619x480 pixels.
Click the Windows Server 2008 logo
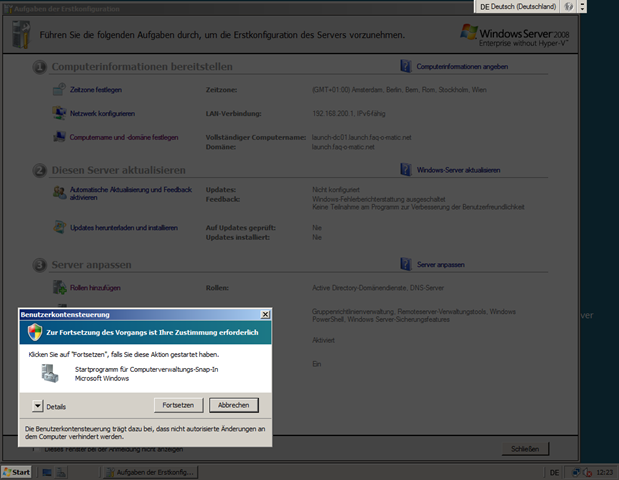pos(515,36)
